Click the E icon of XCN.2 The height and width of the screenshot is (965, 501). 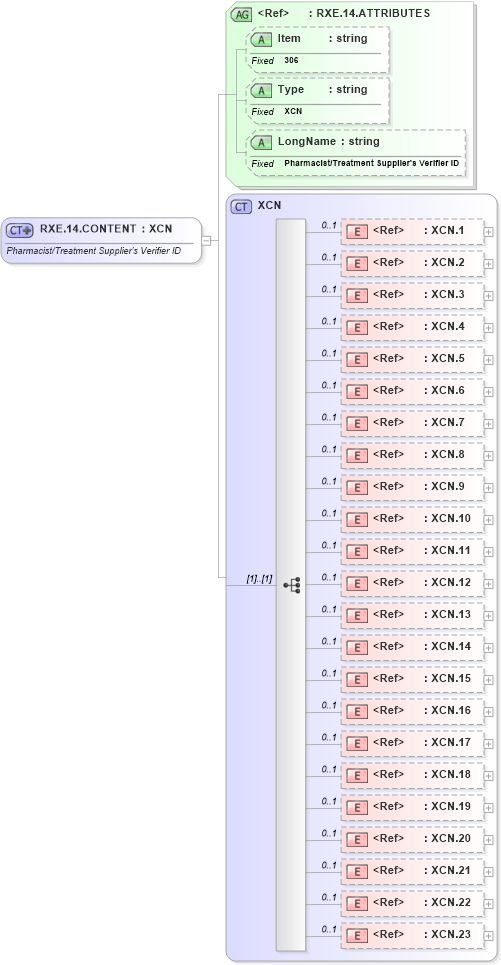click(357, 263)
